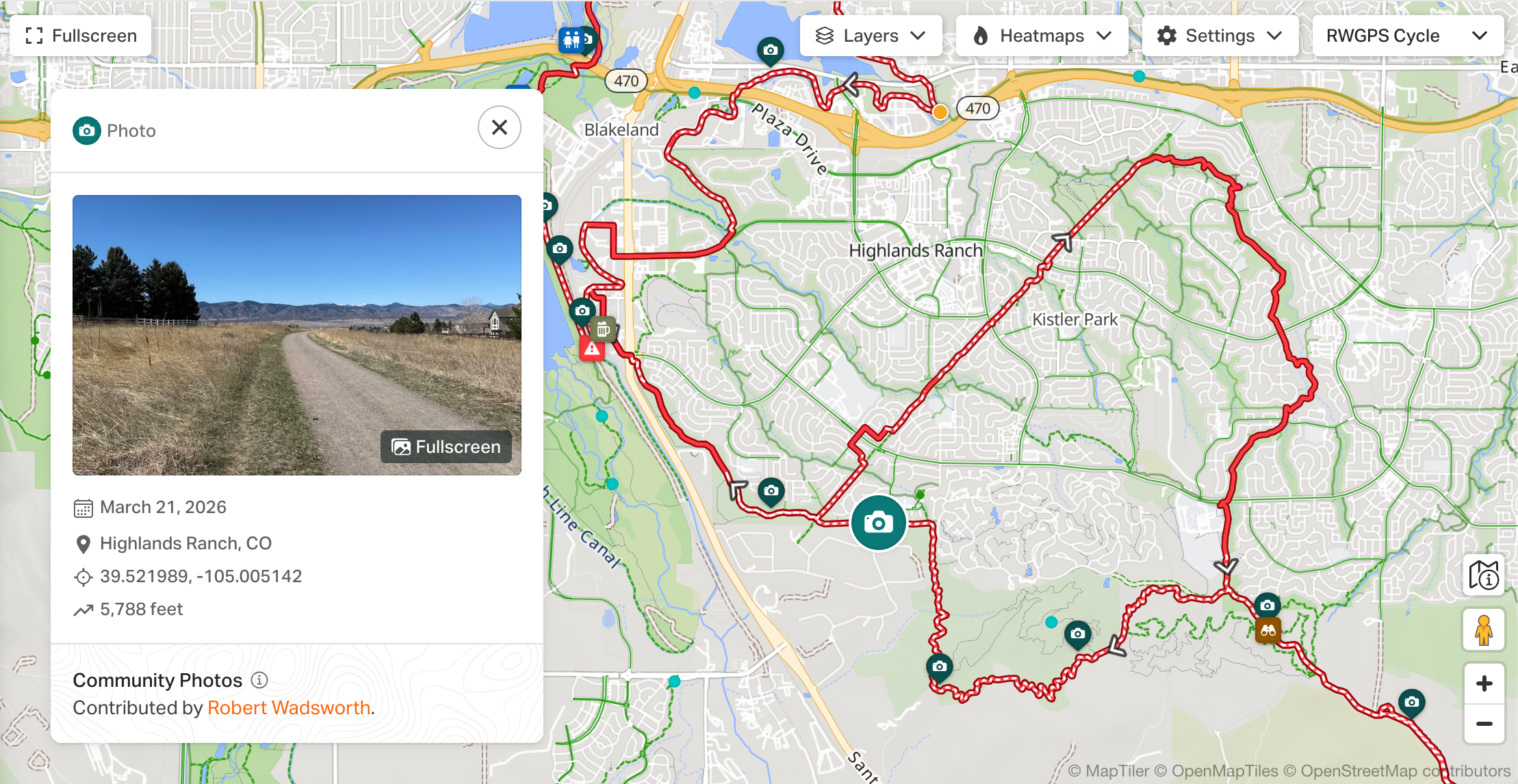Click the red warning hazard marker
Viewport: 1518px width, 784px height.
(x=592, y=348)
